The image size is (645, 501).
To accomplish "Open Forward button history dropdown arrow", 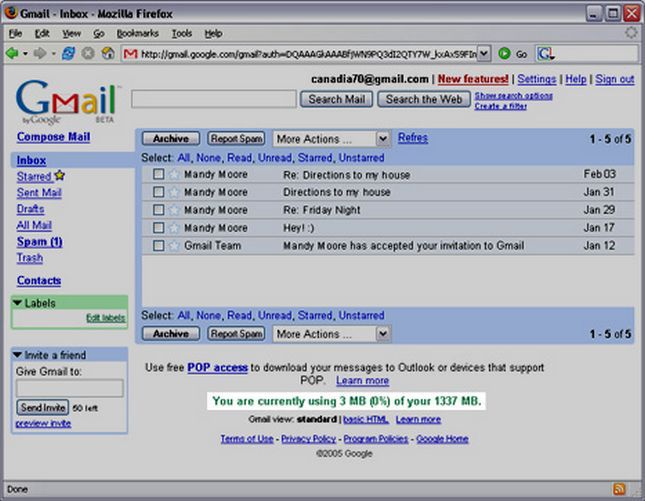I will 53,54.
